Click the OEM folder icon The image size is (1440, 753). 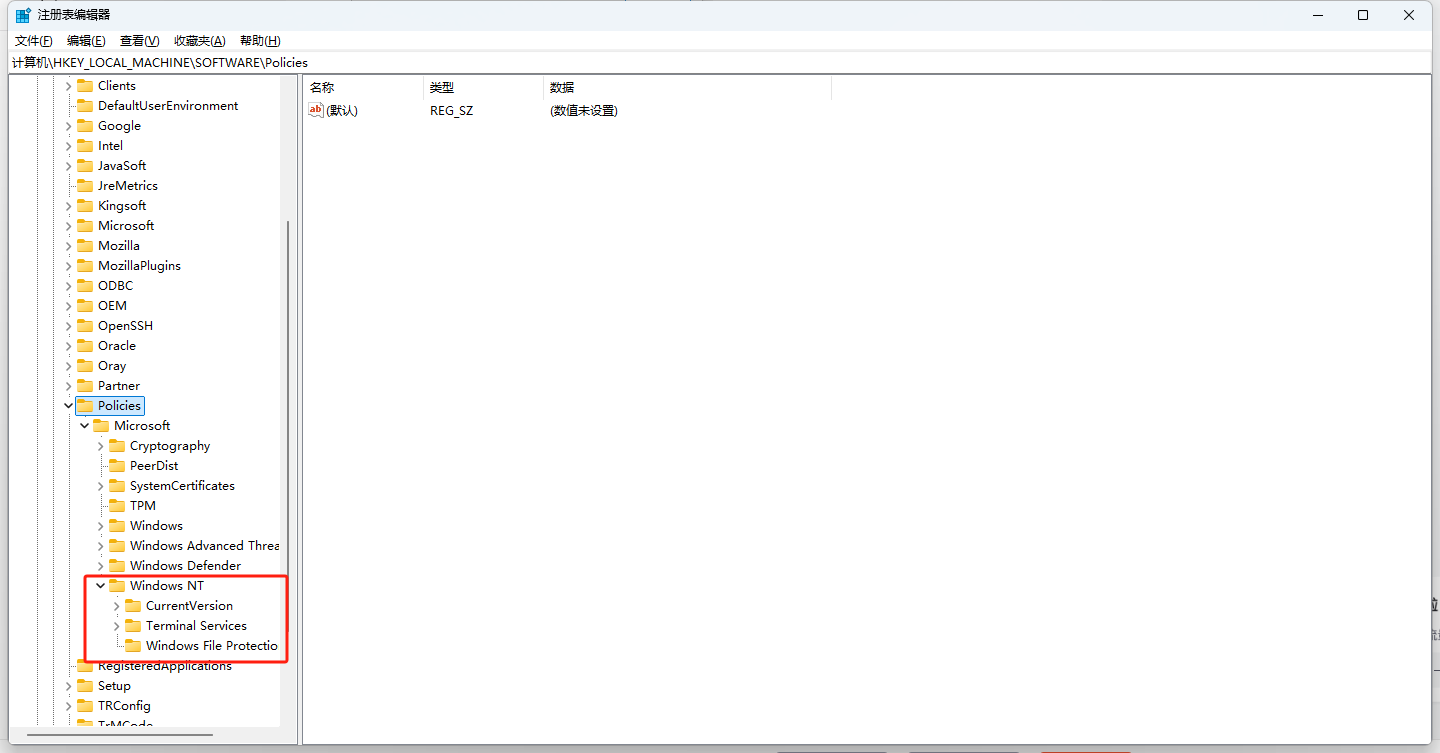(85, 306)
